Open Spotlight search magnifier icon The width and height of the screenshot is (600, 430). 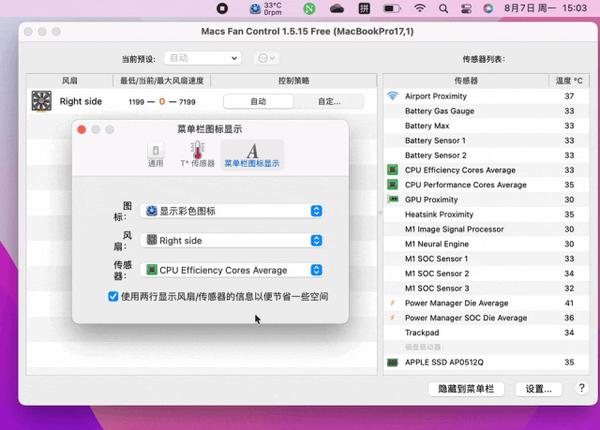click(x=443, y=8)
